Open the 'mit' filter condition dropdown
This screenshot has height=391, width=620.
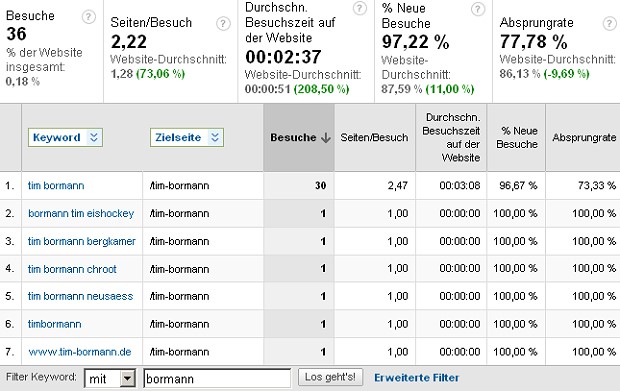tap(110, 379)
